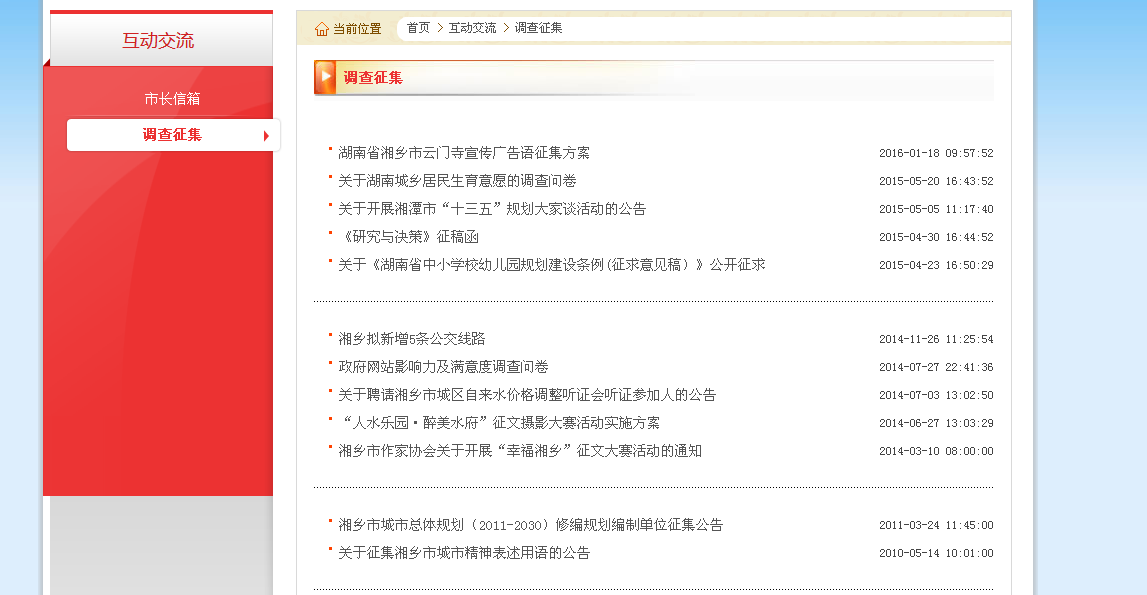This screenshot has width=1147, height=595.
Task: Open the 互动交流 breadcrumb link
Action: pos(472,28)
